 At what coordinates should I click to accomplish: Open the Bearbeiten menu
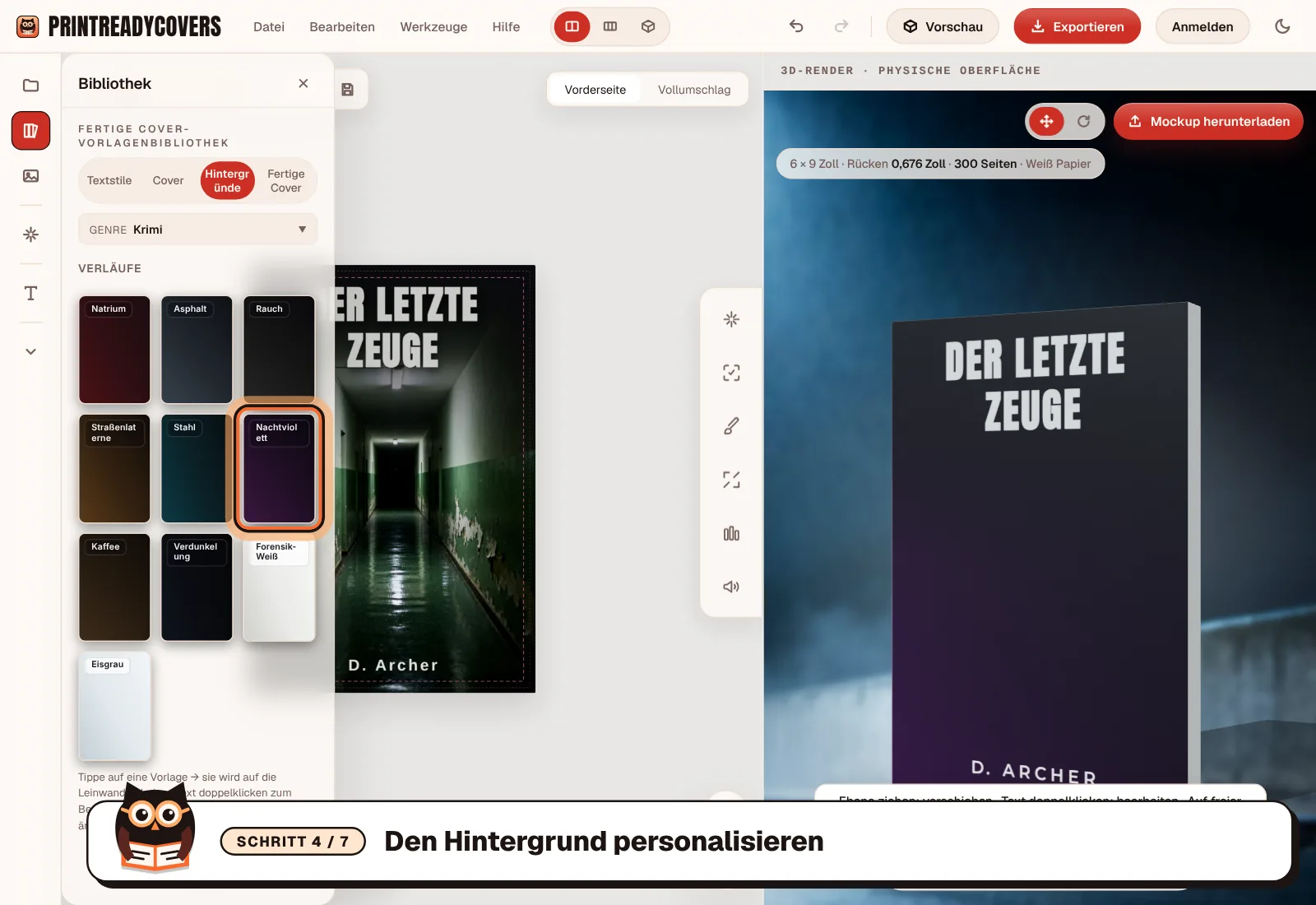pyautogui.click(x=342, y=26)
